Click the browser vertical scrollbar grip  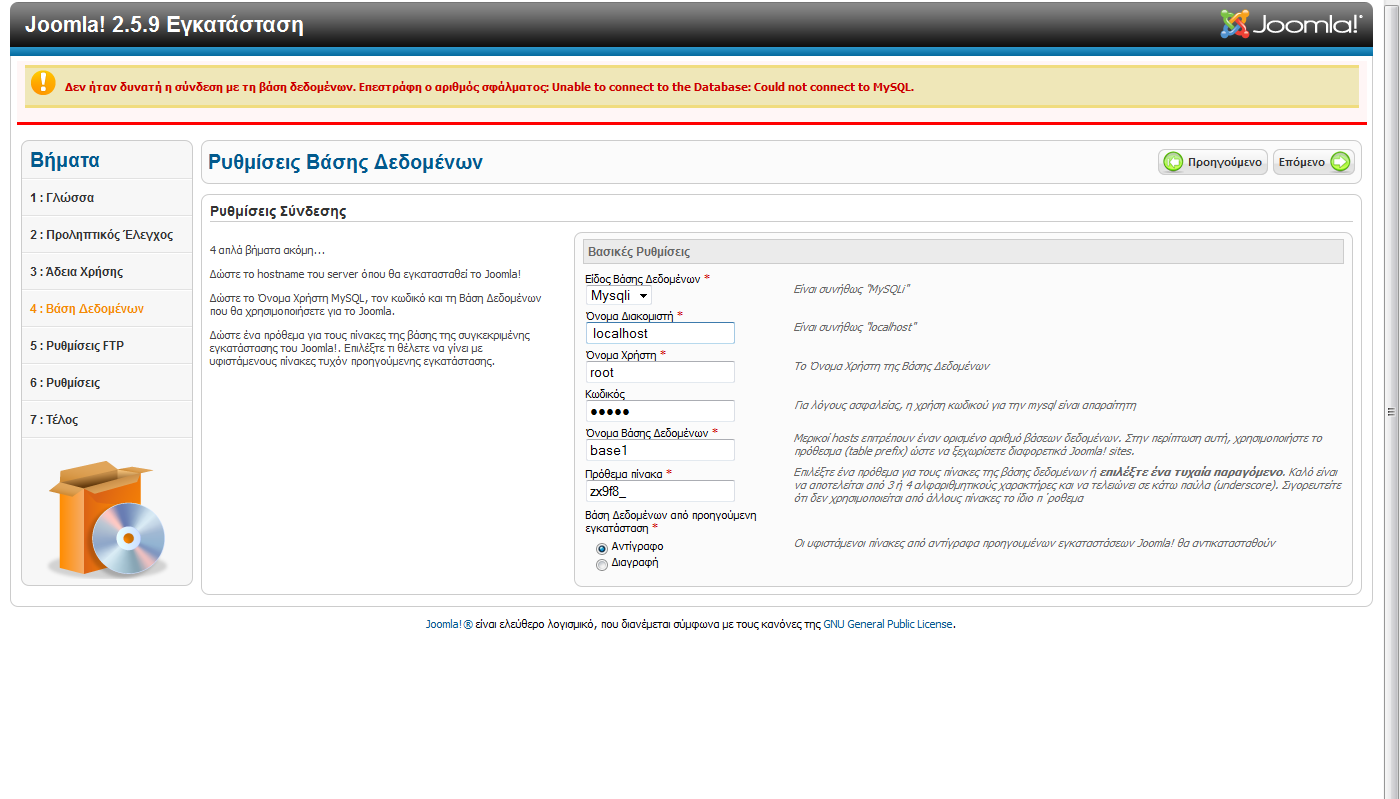coord(1390,411)
